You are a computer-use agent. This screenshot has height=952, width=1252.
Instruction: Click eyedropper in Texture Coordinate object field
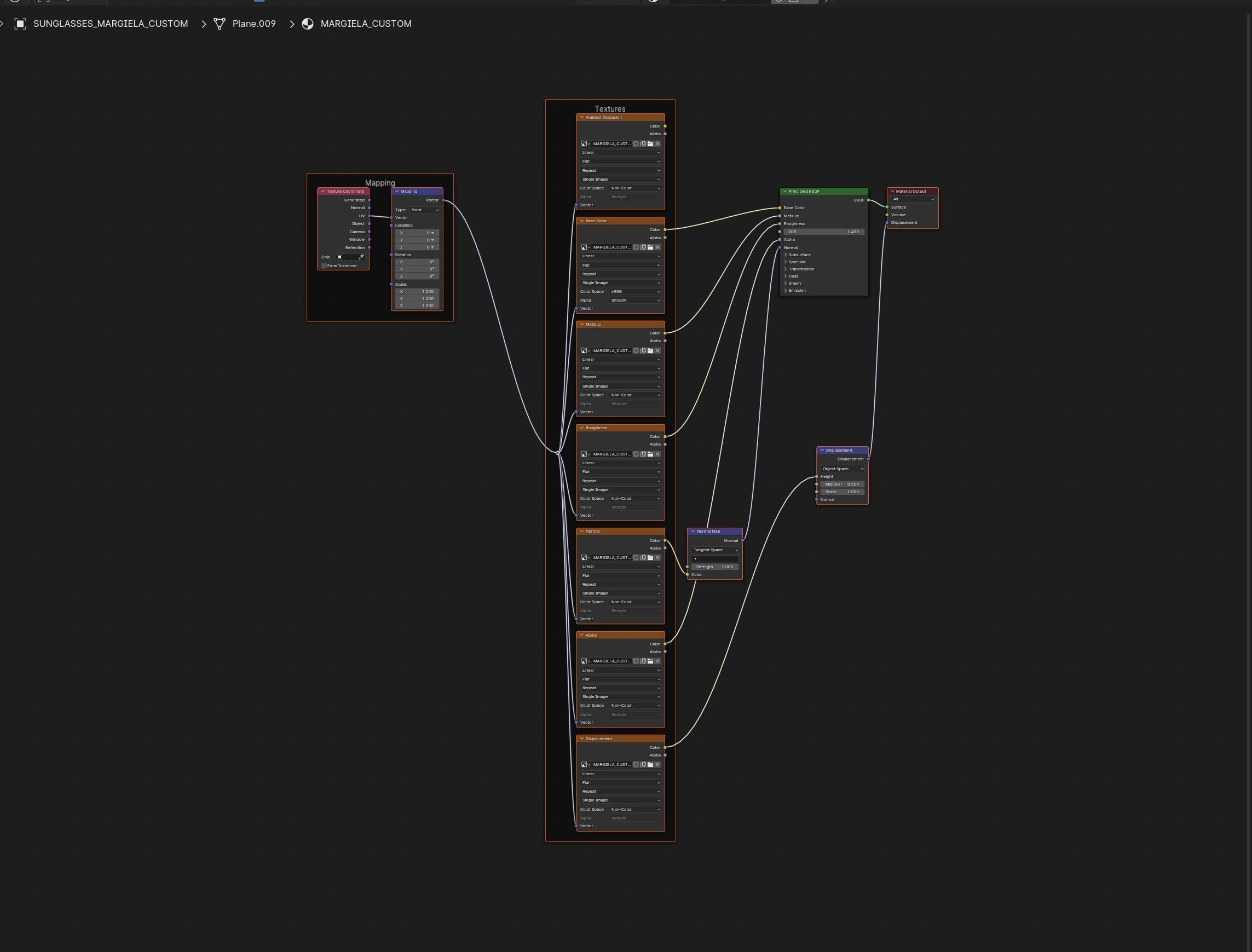361,257
